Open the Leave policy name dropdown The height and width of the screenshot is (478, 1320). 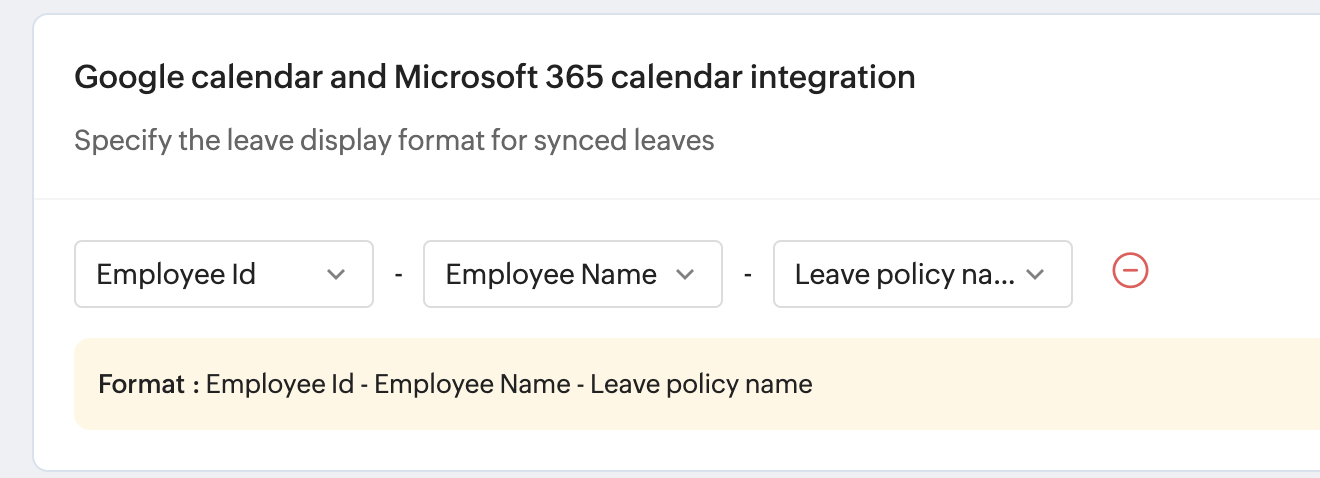[x=922, y=274]
